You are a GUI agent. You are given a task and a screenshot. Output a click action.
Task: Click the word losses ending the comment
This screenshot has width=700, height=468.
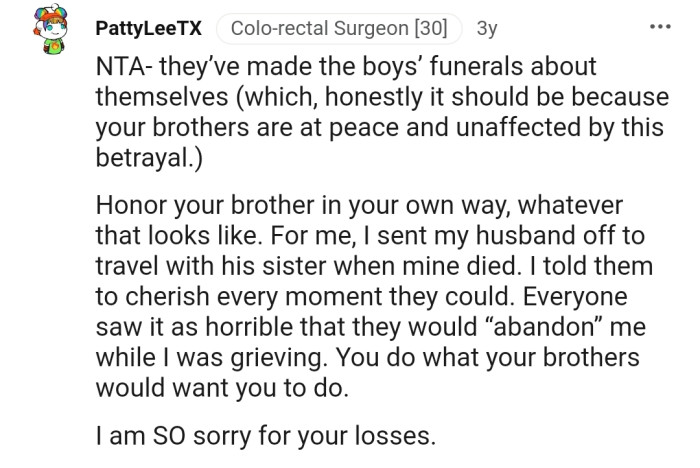391,436
